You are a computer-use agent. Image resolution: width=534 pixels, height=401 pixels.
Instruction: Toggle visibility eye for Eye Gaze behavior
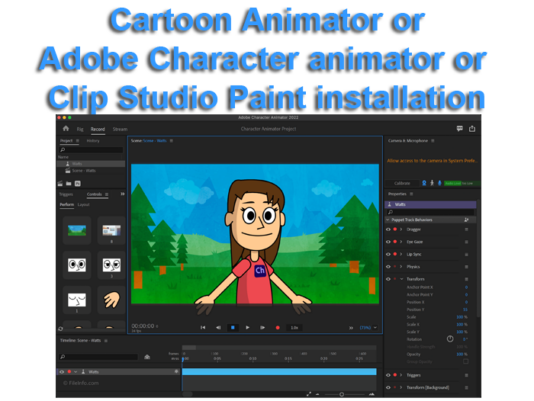tap(388, 242)
